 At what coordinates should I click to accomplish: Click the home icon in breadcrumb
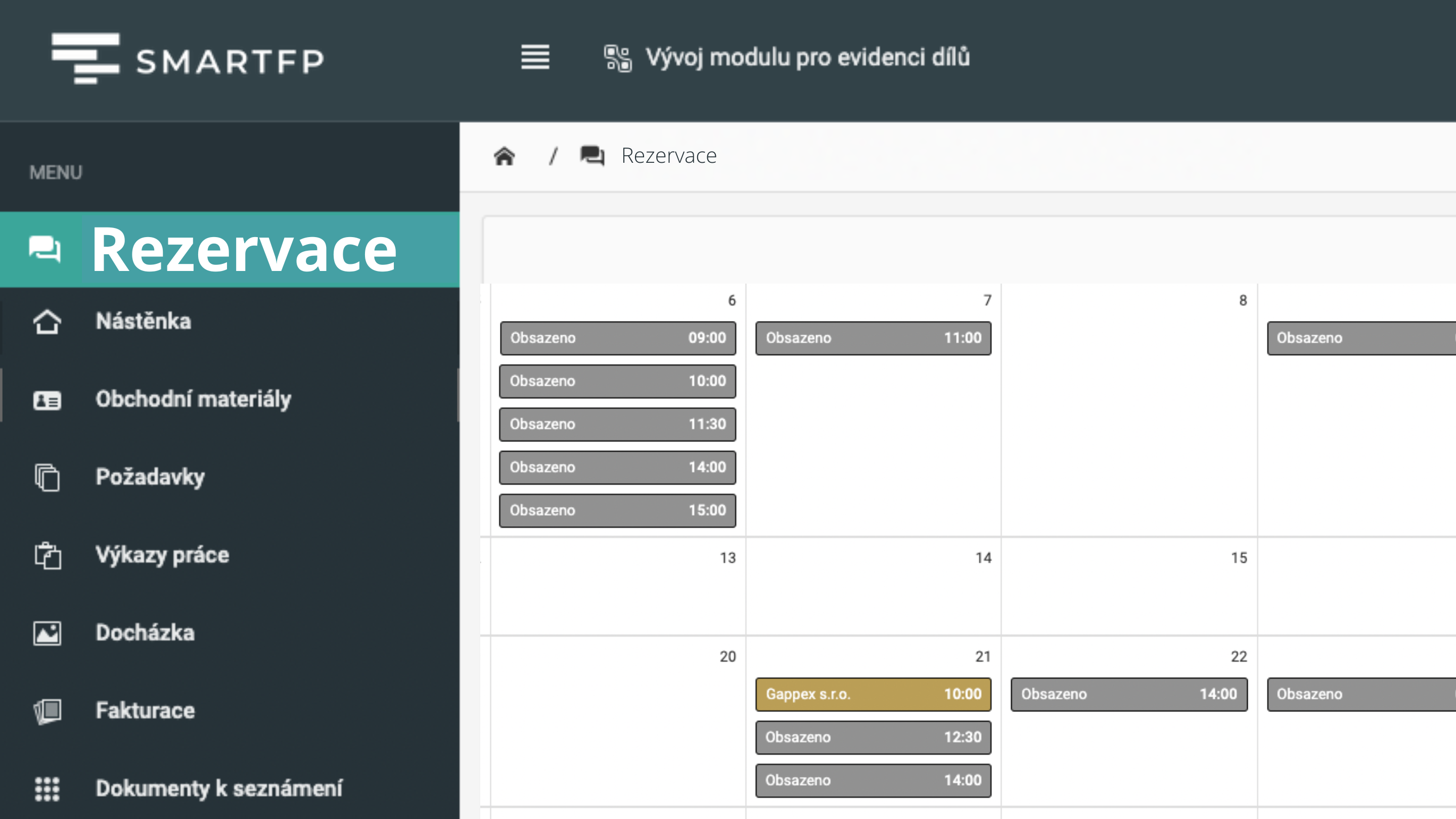click(x=504, y=156)
